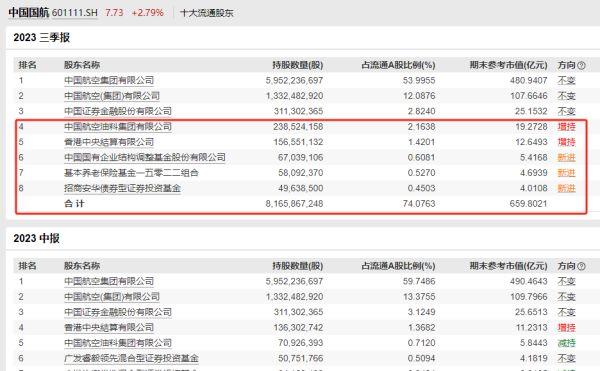Click 持股数量(股) column header in 中报 table

(298, 266)
